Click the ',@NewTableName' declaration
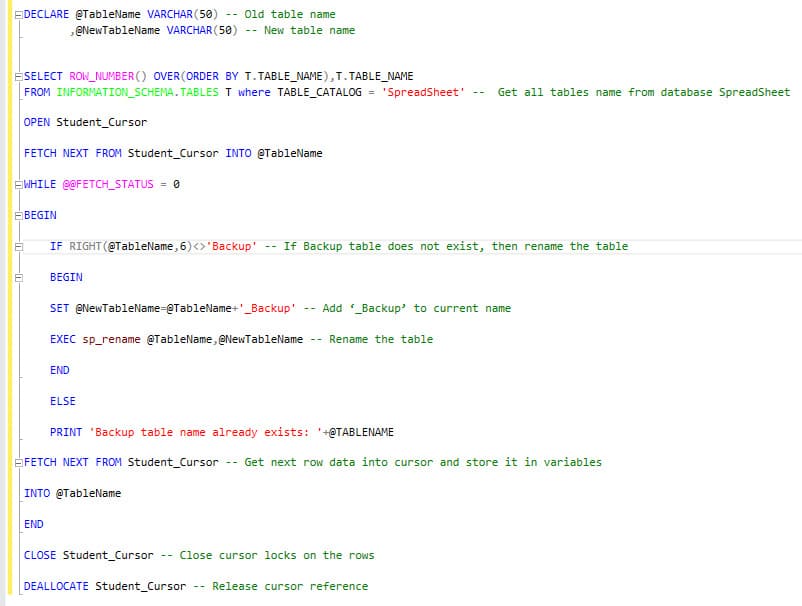802x606 pixels. (x=115, y=30)
